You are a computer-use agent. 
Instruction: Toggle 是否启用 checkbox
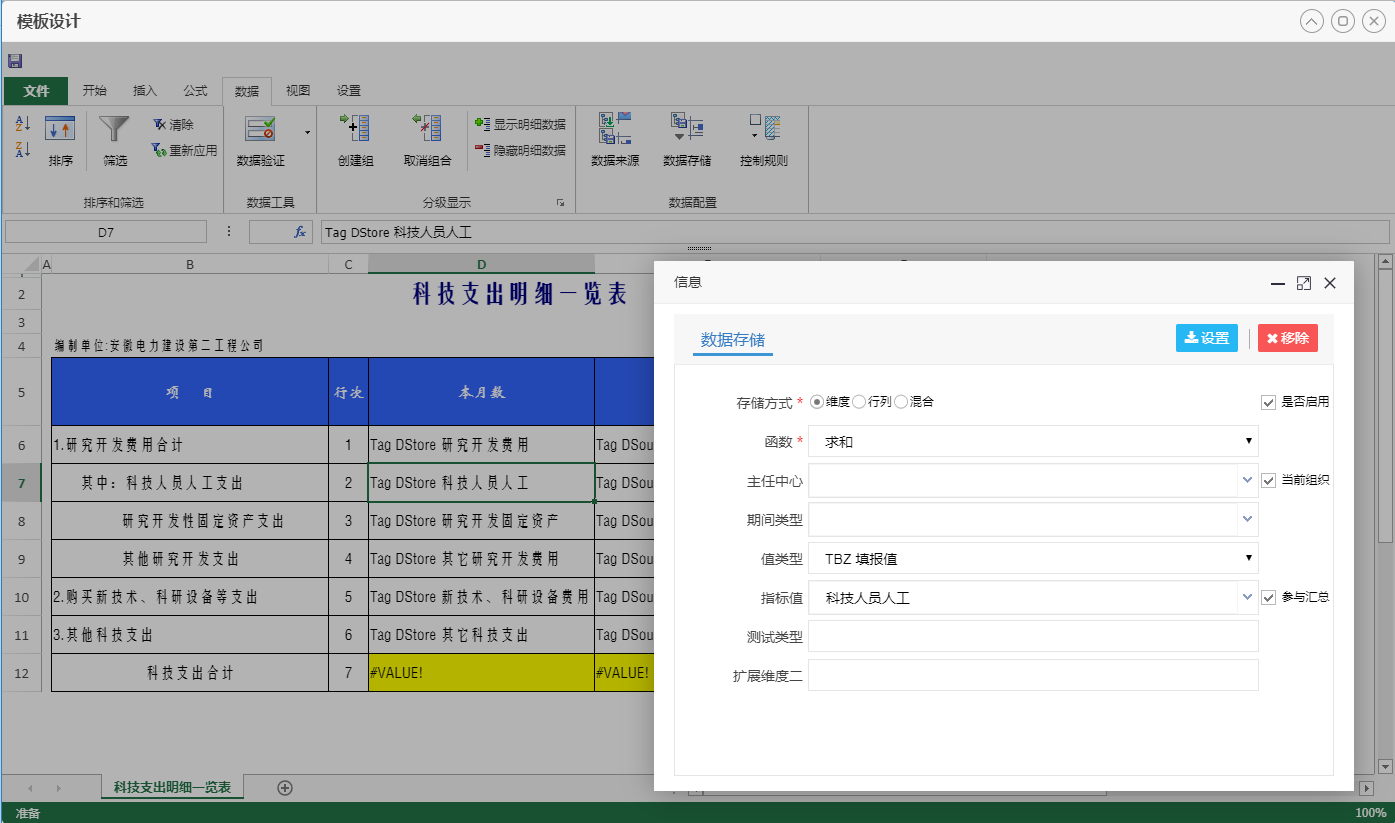click(x=1268, y=401)
